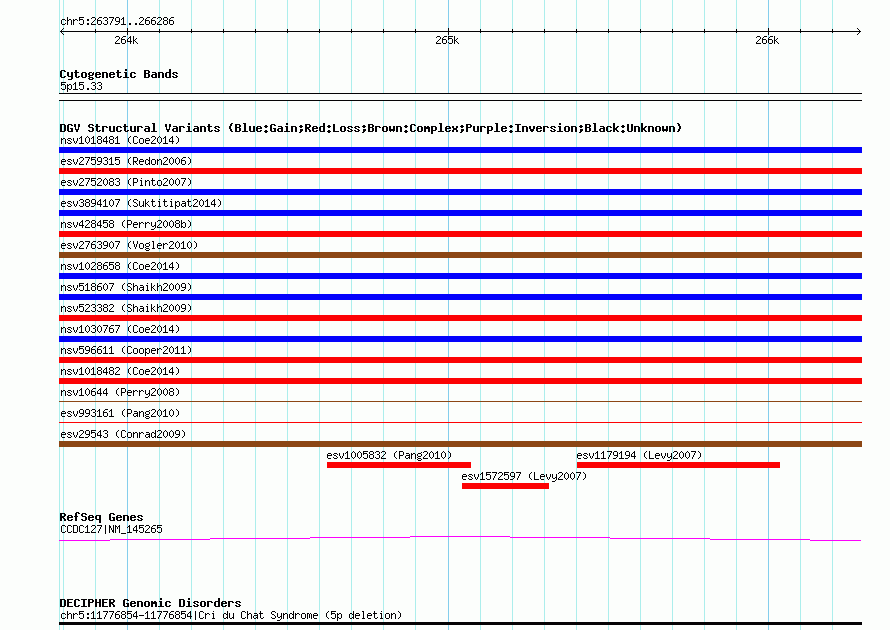Click the 265k position on the ruler
Viewport: 890px width, 630px height.
pos(447,41)
